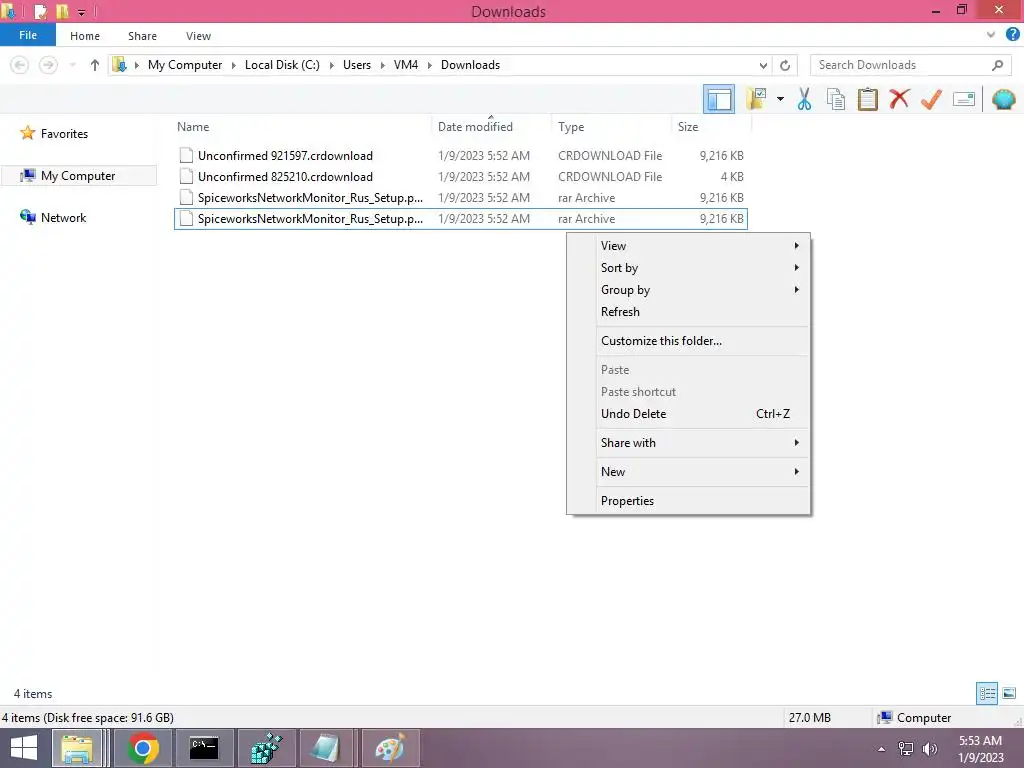Open Command Prompt from the taskbar

point(204,748)
